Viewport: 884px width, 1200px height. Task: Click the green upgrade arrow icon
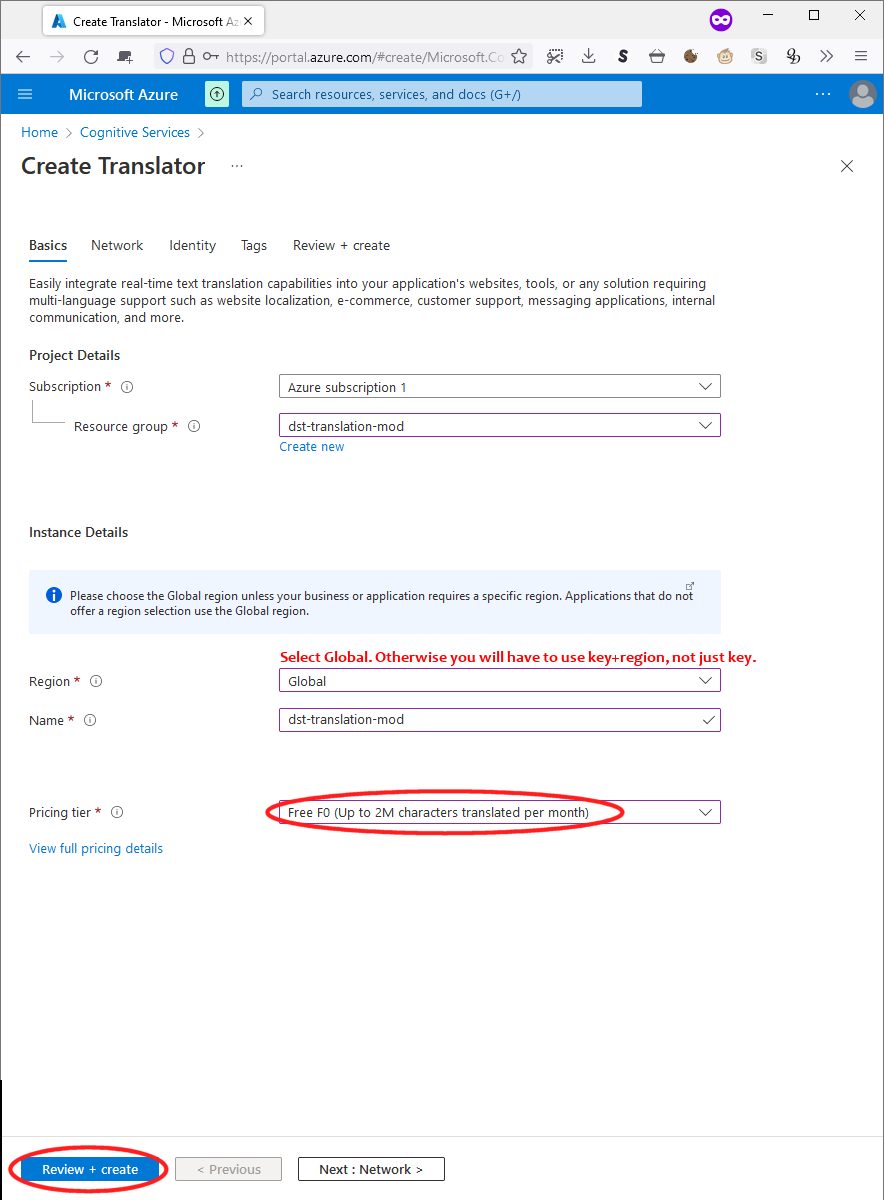(217, 94)
